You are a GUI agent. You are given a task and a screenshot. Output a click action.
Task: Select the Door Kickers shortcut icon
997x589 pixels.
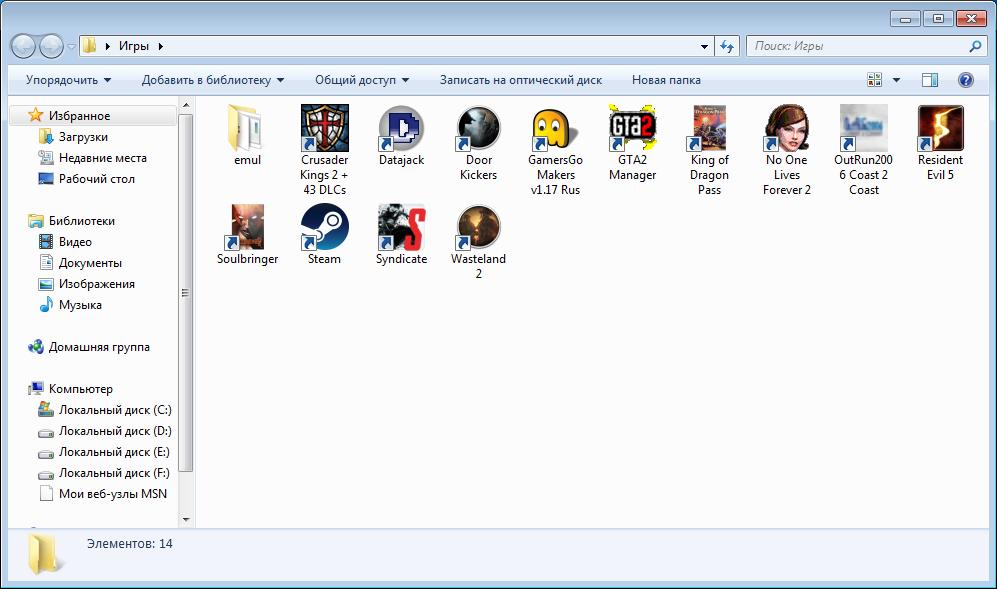pos(478,128)
